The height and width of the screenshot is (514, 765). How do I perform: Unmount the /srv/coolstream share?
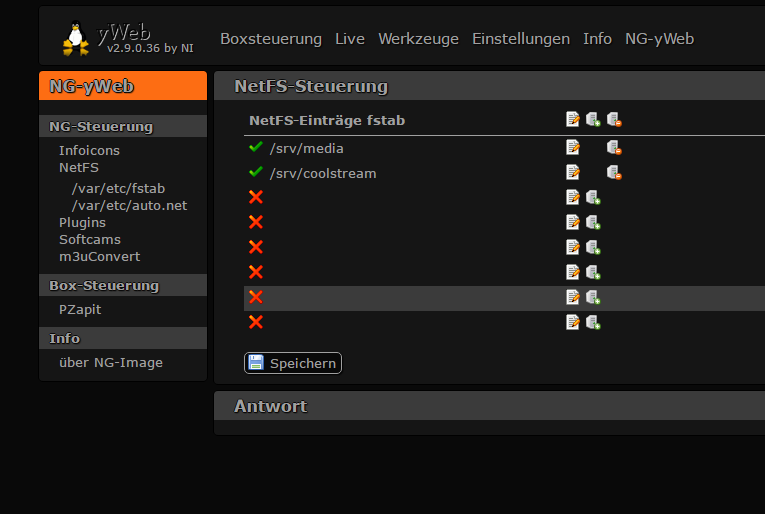click(x=614, y=173)
